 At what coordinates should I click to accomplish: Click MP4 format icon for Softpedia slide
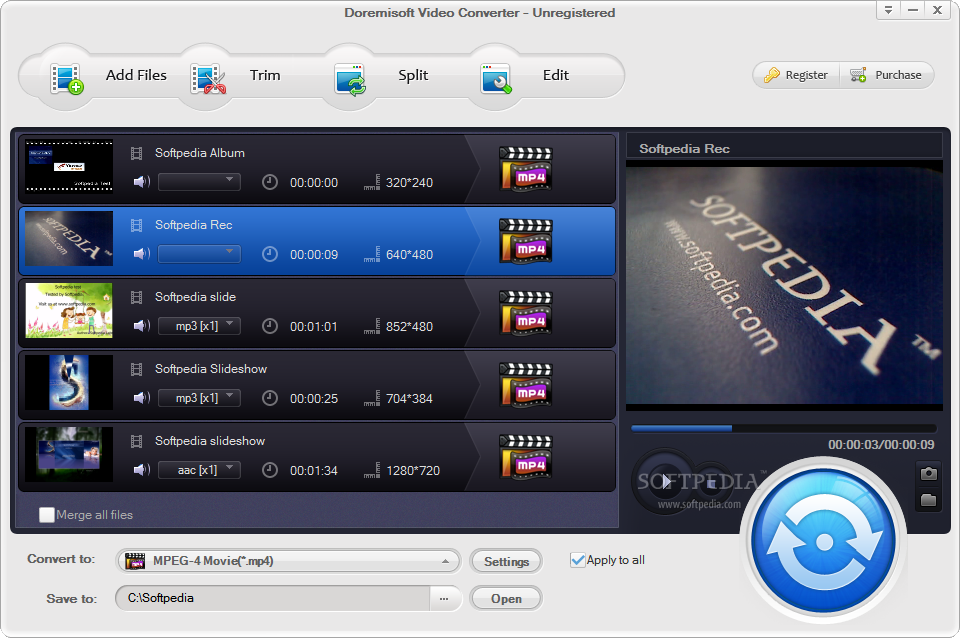[526, 313]
